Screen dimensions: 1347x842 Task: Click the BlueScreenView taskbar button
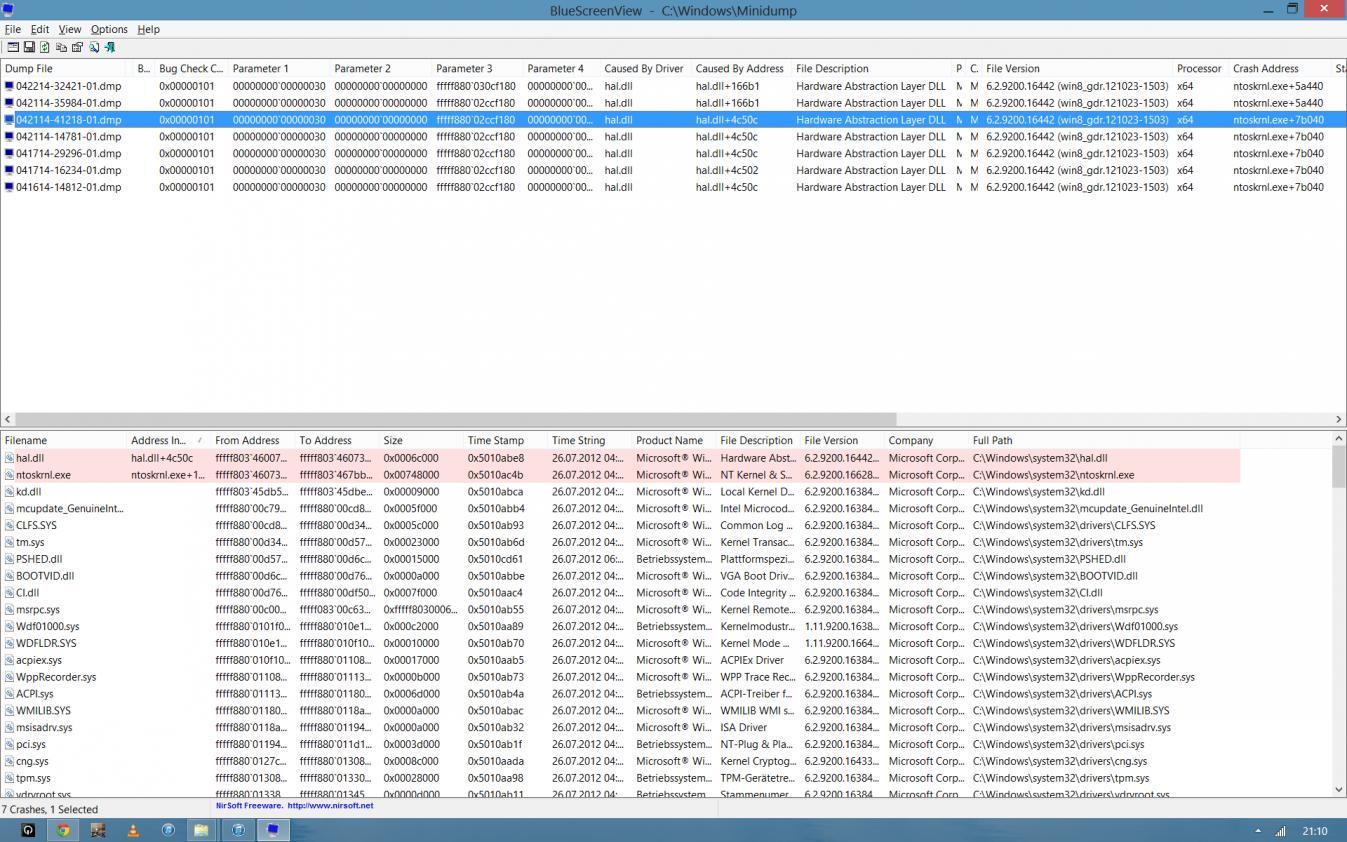[271, 830]
